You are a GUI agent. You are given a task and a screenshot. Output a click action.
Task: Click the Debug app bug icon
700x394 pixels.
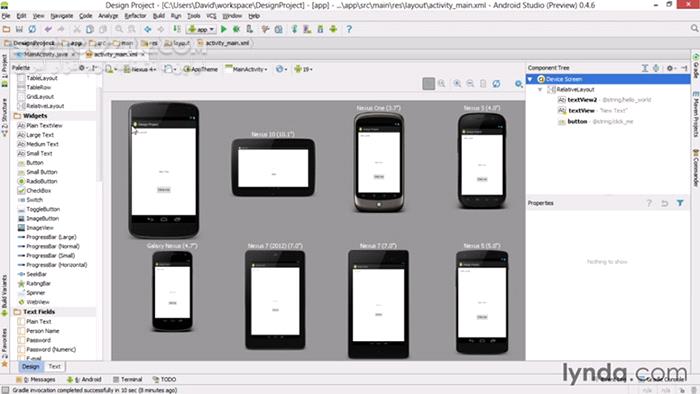pyautogui.click(x=236, y=29)
